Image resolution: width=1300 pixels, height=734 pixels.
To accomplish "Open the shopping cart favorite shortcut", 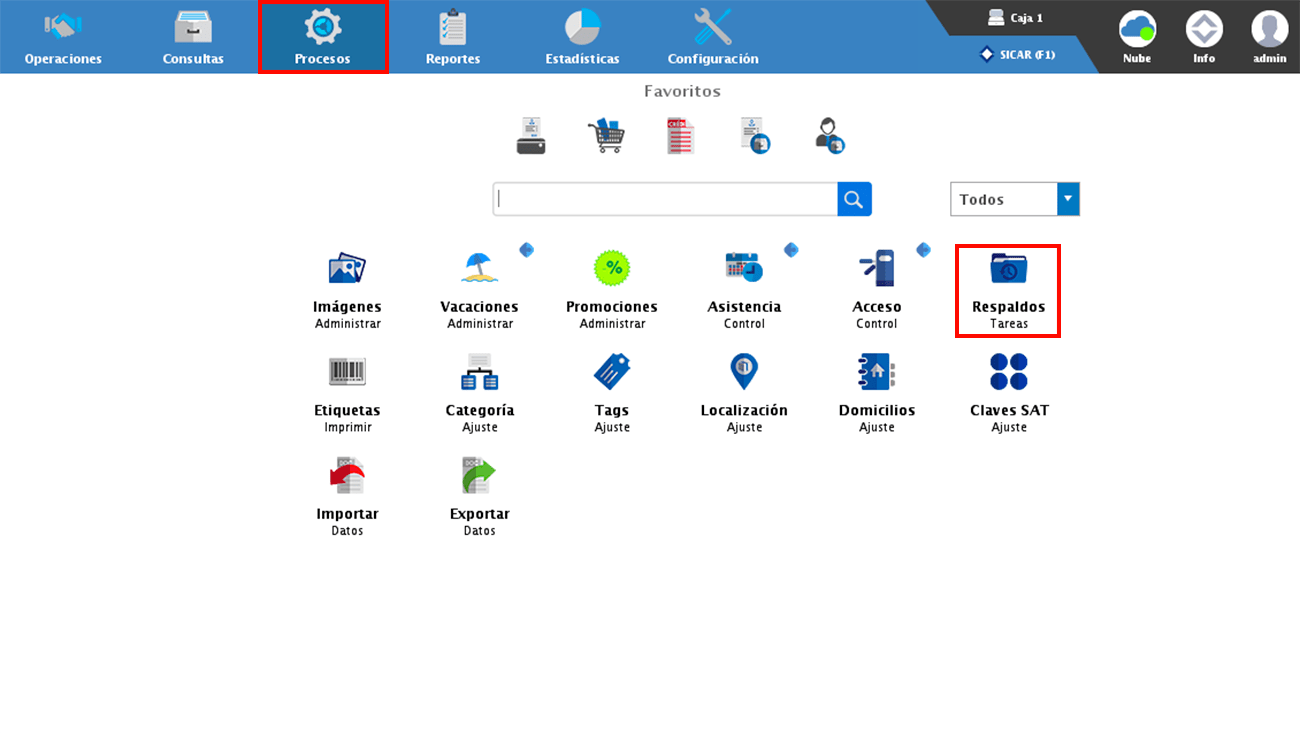I will tap(606, 136).
